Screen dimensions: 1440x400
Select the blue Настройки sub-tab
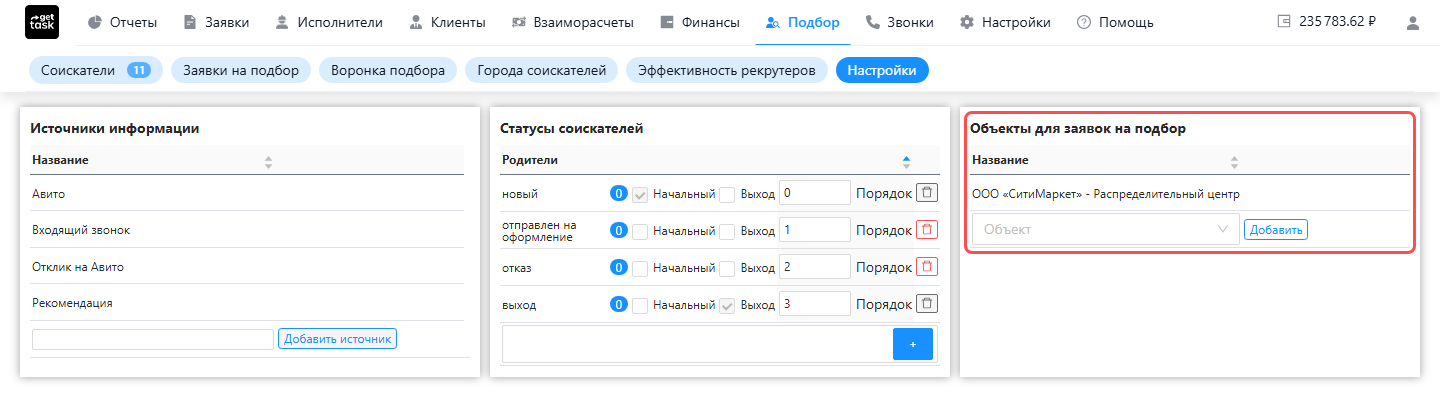(x=882, y=70)
